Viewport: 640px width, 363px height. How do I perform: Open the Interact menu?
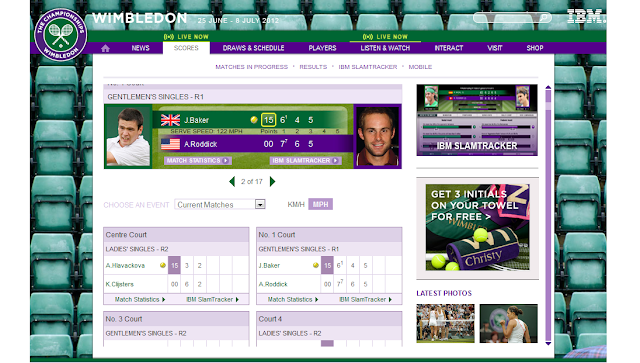click(x=449, y=48)
